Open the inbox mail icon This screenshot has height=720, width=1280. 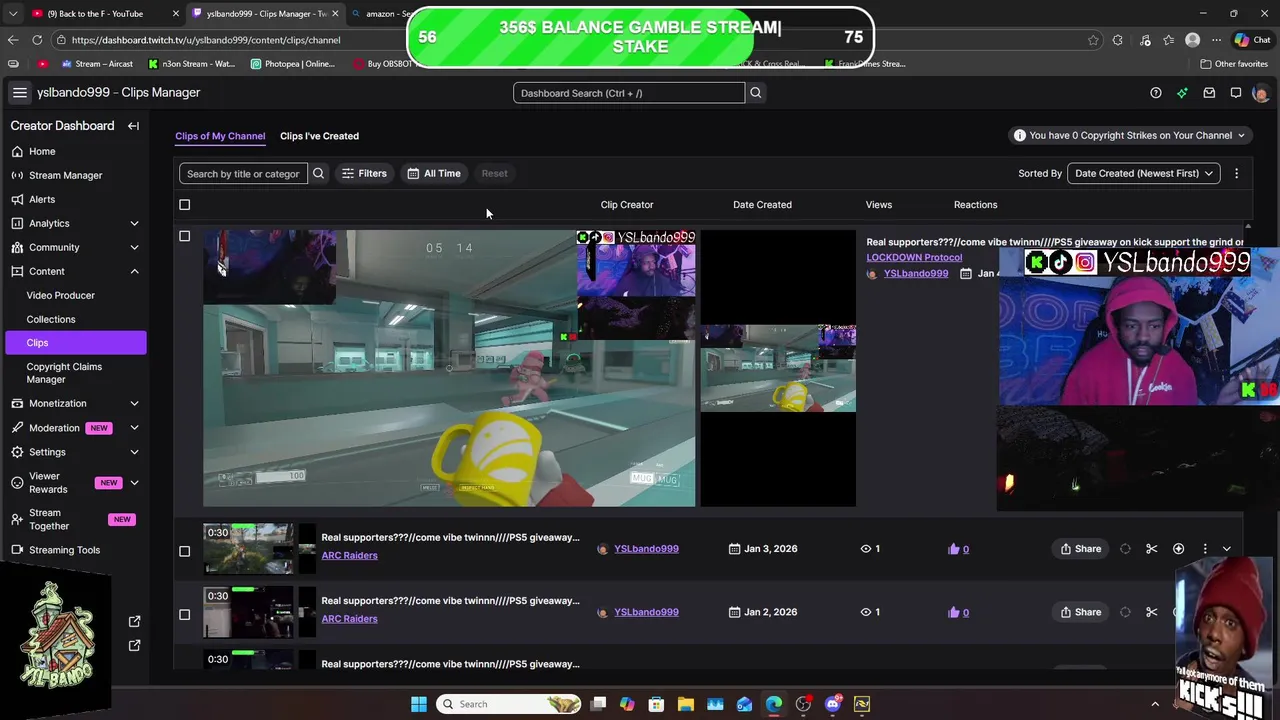click(x=1209, y=93)
